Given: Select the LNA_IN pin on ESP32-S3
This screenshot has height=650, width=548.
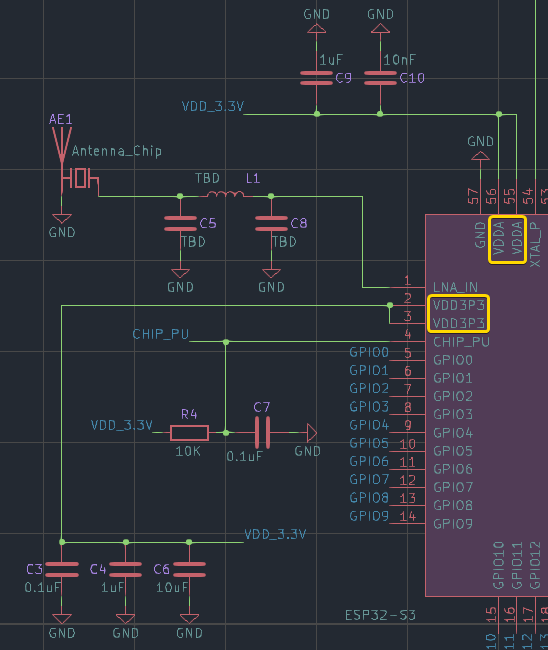Looking at the screenshot, I should tap(455, 287).
